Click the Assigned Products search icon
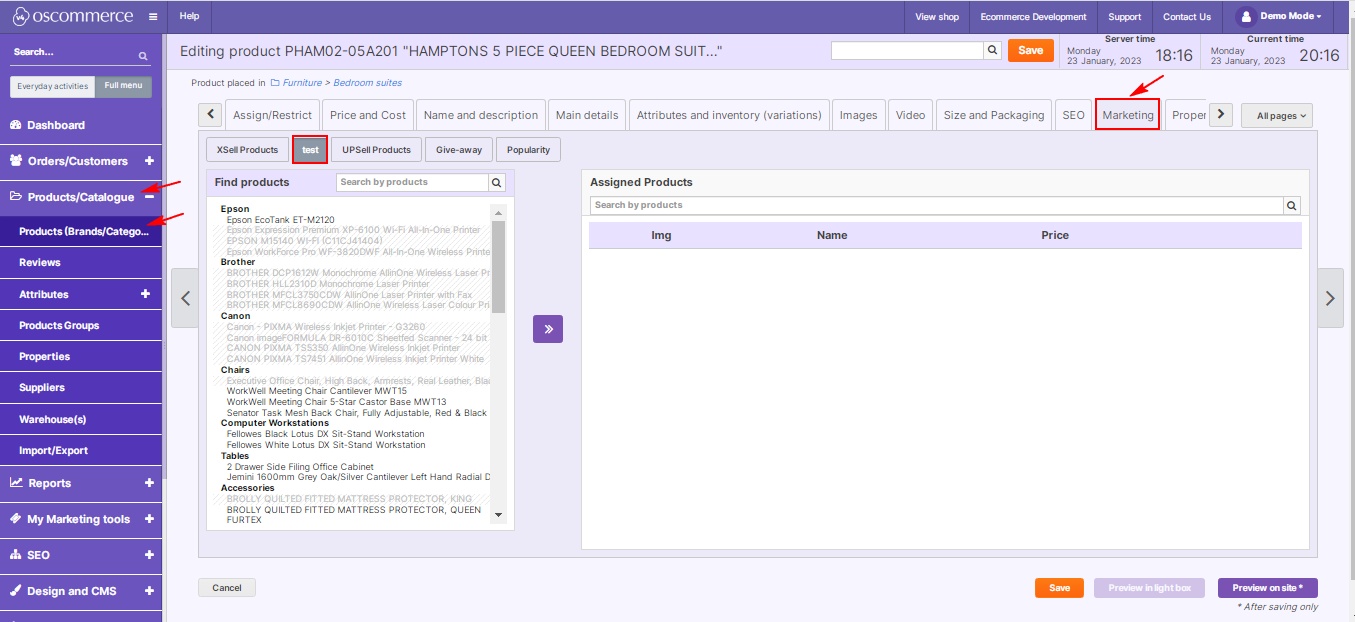Screen dimensions: 1355x622 click(1292, 206)
